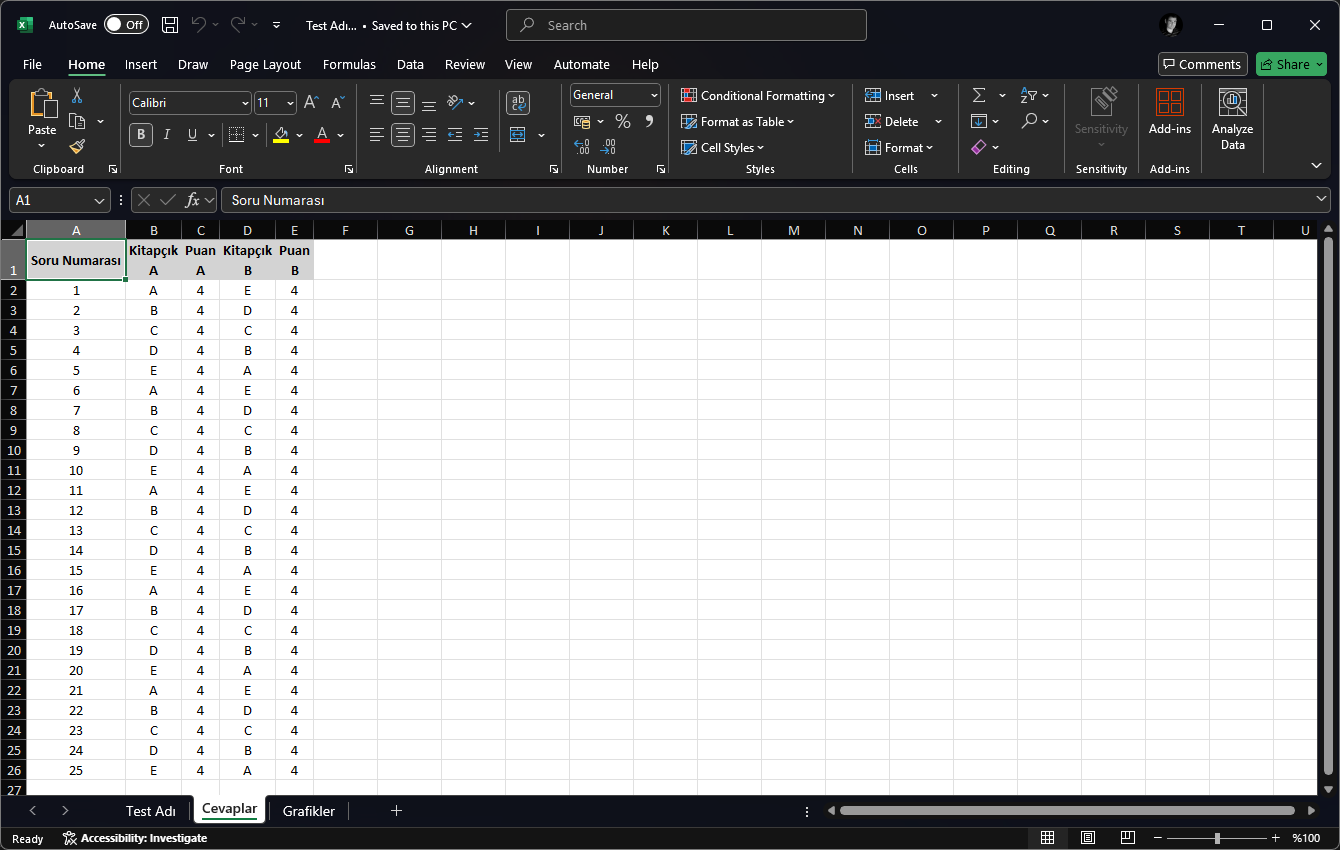Open the Fill Color dropdown arrow
The width and height of the screenshot is (1340, 850).
coord(298,135)
